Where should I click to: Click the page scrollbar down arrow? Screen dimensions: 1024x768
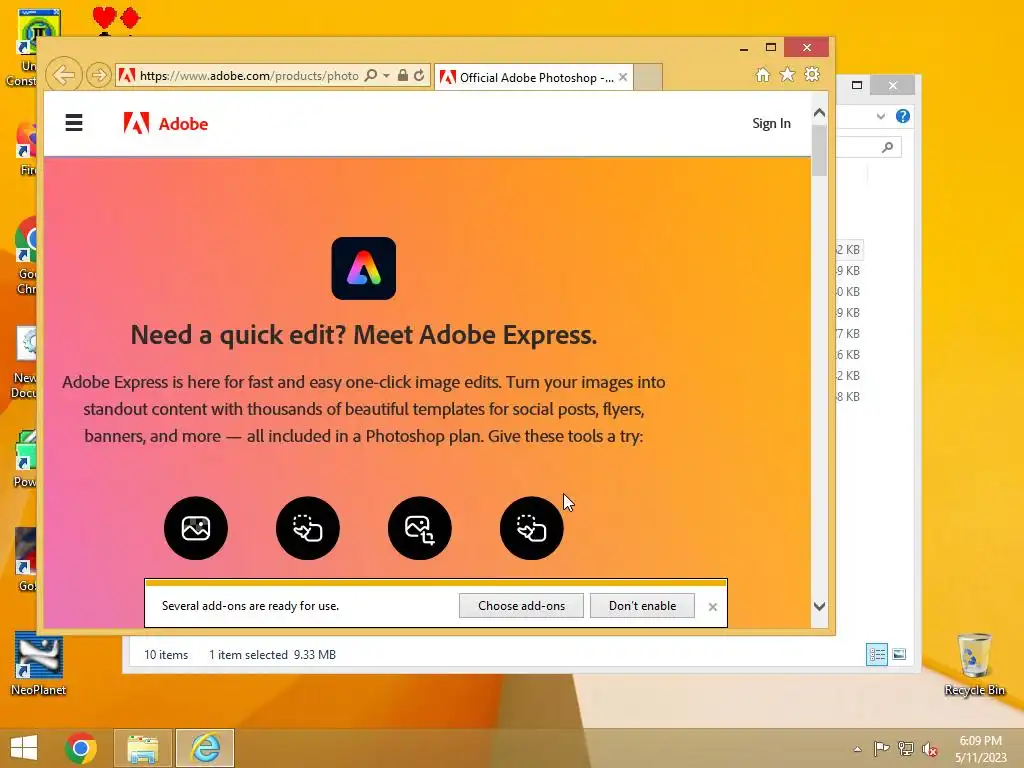820,606
